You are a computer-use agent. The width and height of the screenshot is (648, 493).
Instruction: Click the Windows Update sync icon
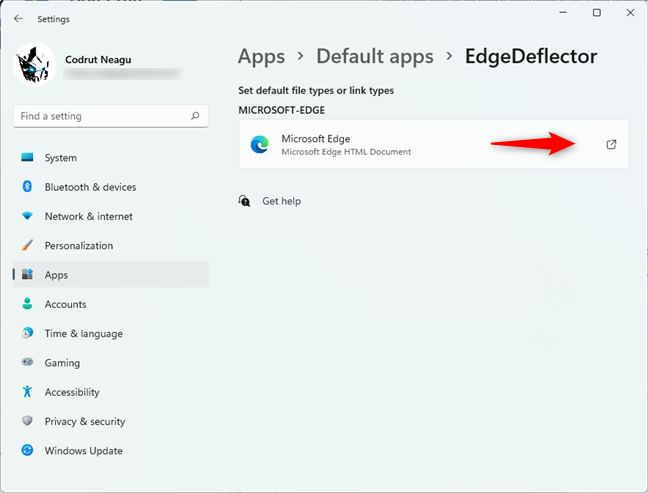pos(27,450)
